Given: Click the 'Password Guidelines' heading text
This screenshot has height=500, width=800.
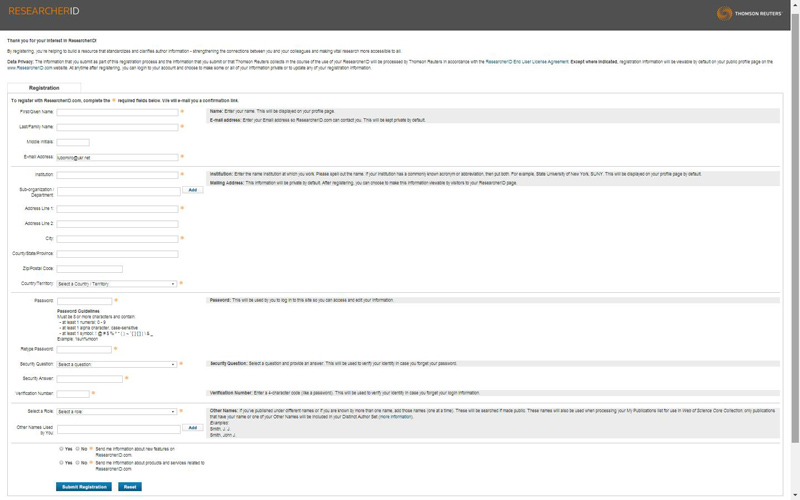Looking at the screenshot, I should 78,311.
